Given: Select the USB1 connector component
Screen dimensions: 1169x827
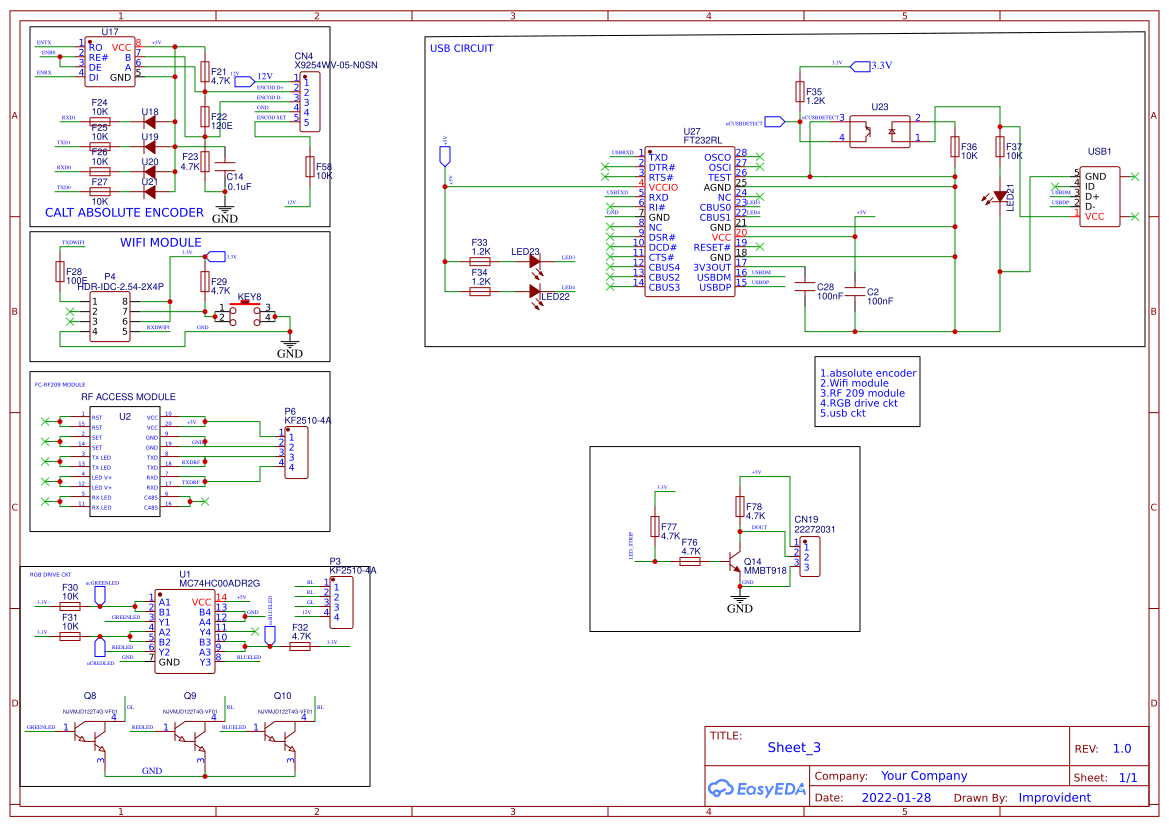Looking at the screenshot, I should [x=1100, y=196].
